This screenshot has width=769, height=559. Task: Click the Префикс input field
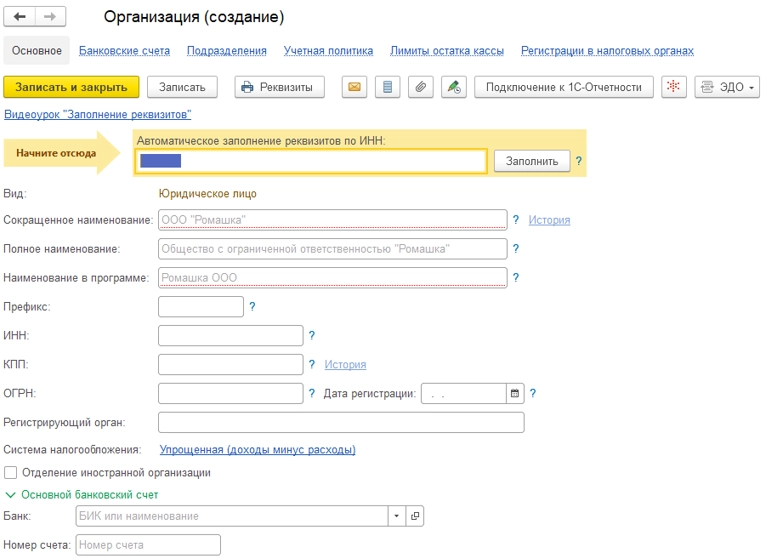pyautogui.click(x=201, y=306)
